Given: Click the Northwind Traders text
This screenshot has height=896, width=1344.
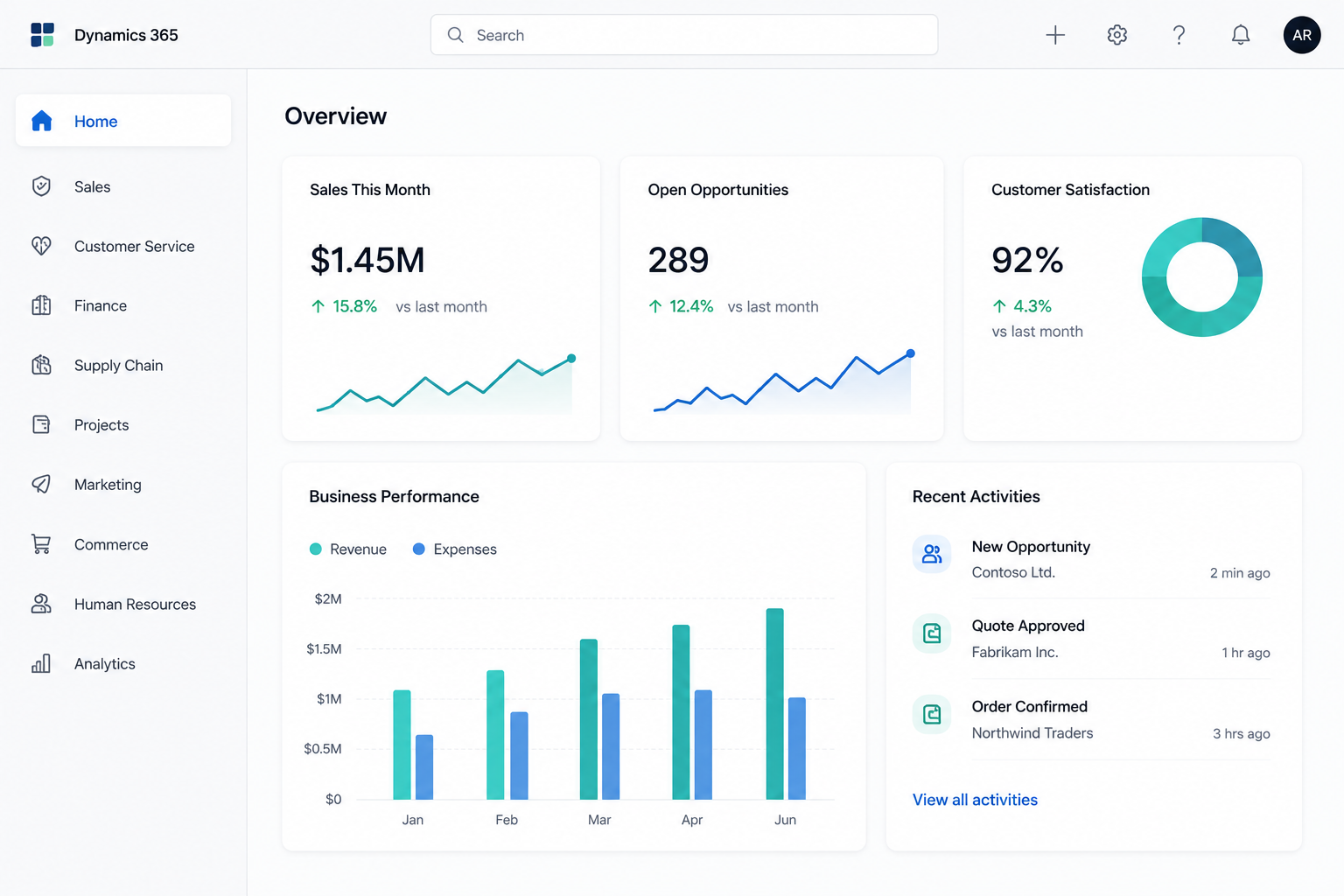Looking at the screenshot, I should click(1032, 733).
